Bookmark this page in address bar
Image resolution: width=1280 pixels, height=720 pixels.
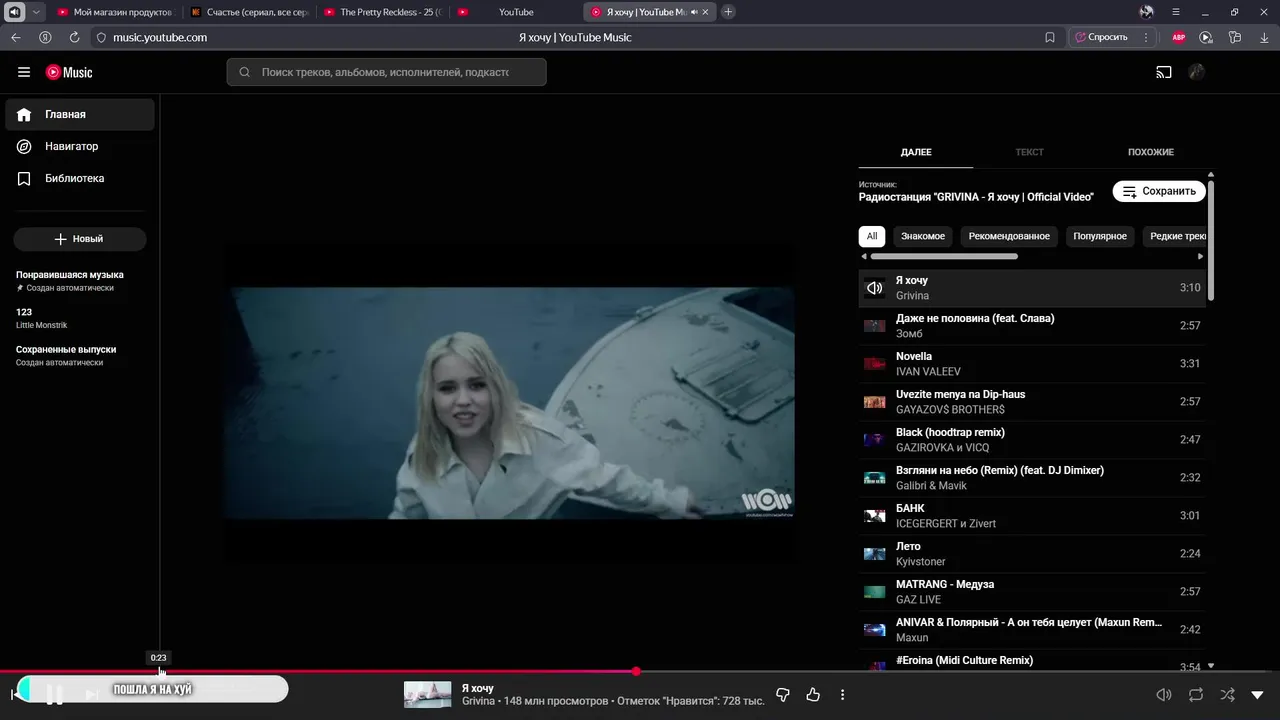(1050, 37)
